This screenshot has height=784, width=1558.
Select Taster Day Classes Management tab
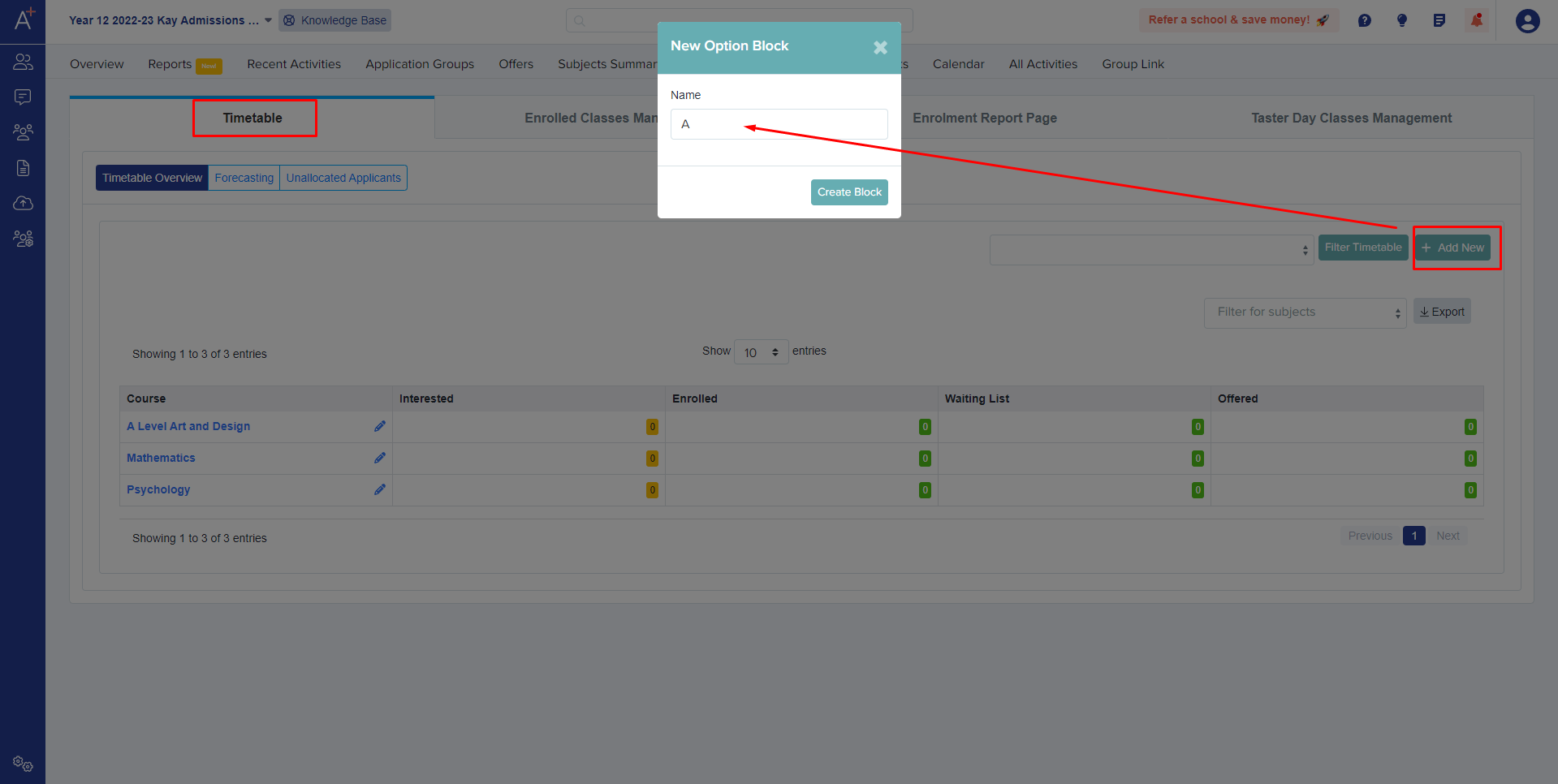[1351, 118]
